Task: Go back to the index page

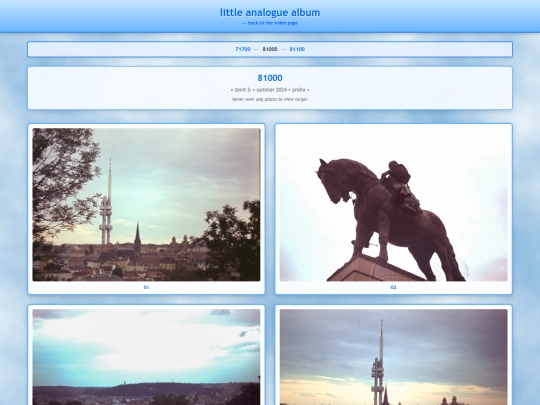Action: pyautogui.click(x=270, y=23)
